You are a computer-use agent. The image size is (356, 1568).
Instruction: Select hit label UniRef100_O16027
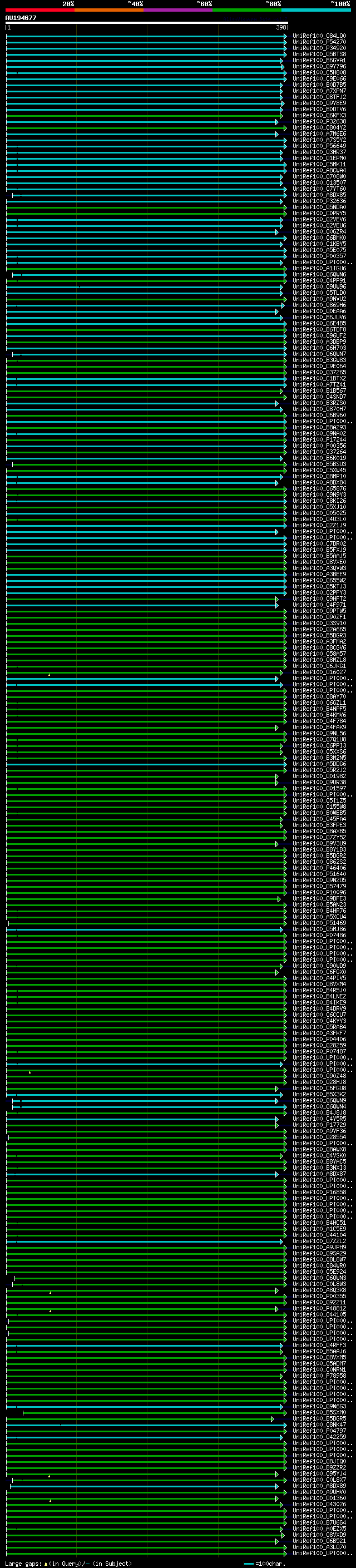tap(319, 672)
